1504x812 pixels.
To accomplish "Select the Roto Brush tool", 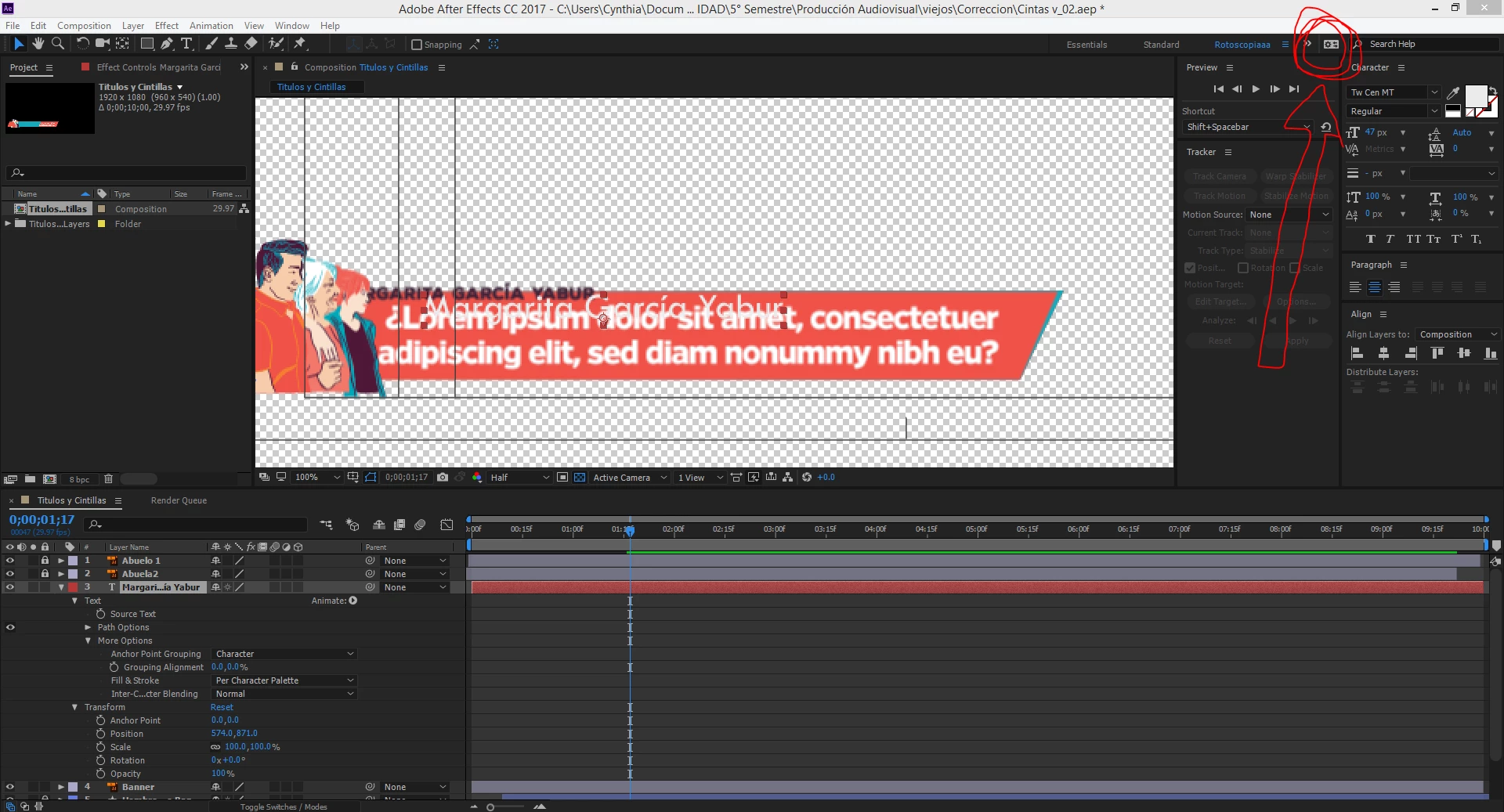I will [x=276, y=44].
